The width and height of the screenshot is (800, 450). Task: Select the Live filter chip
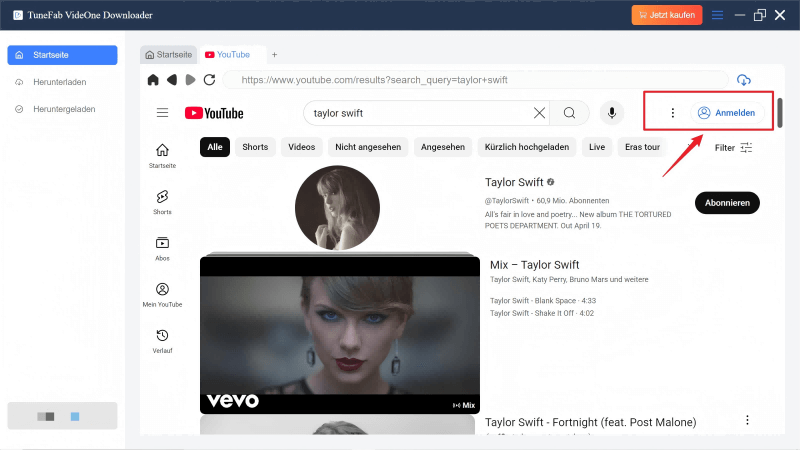[x=597, y=147]
